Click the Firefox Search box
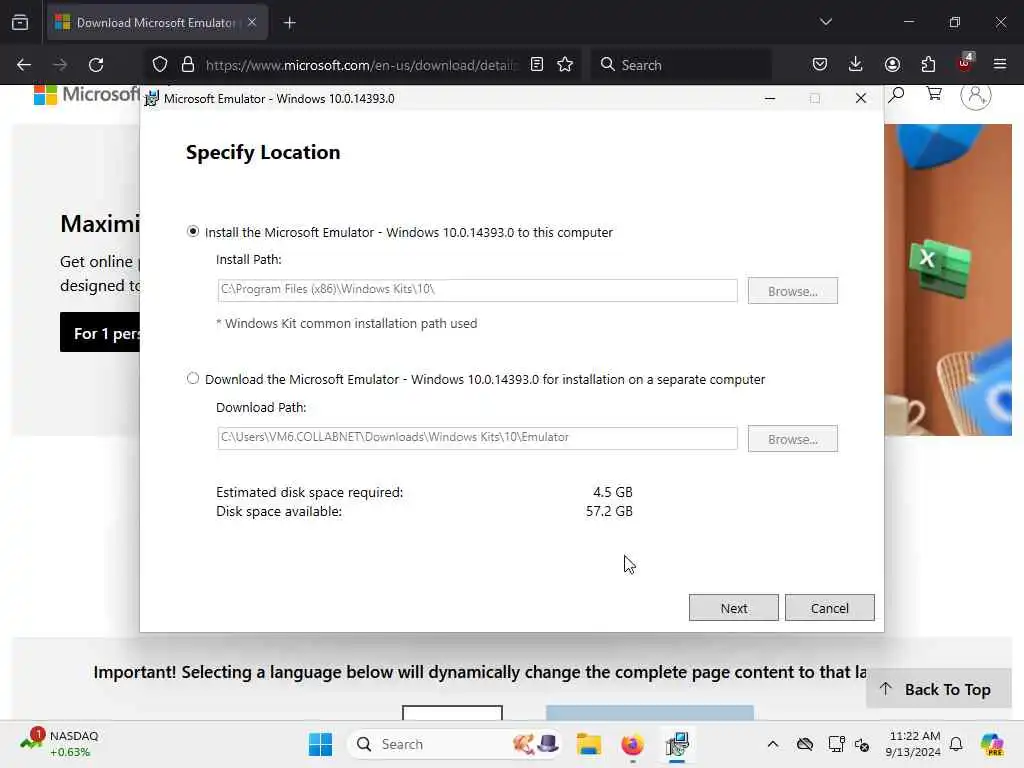Viewport: 1024px width, 768px height. coord(680,65)
